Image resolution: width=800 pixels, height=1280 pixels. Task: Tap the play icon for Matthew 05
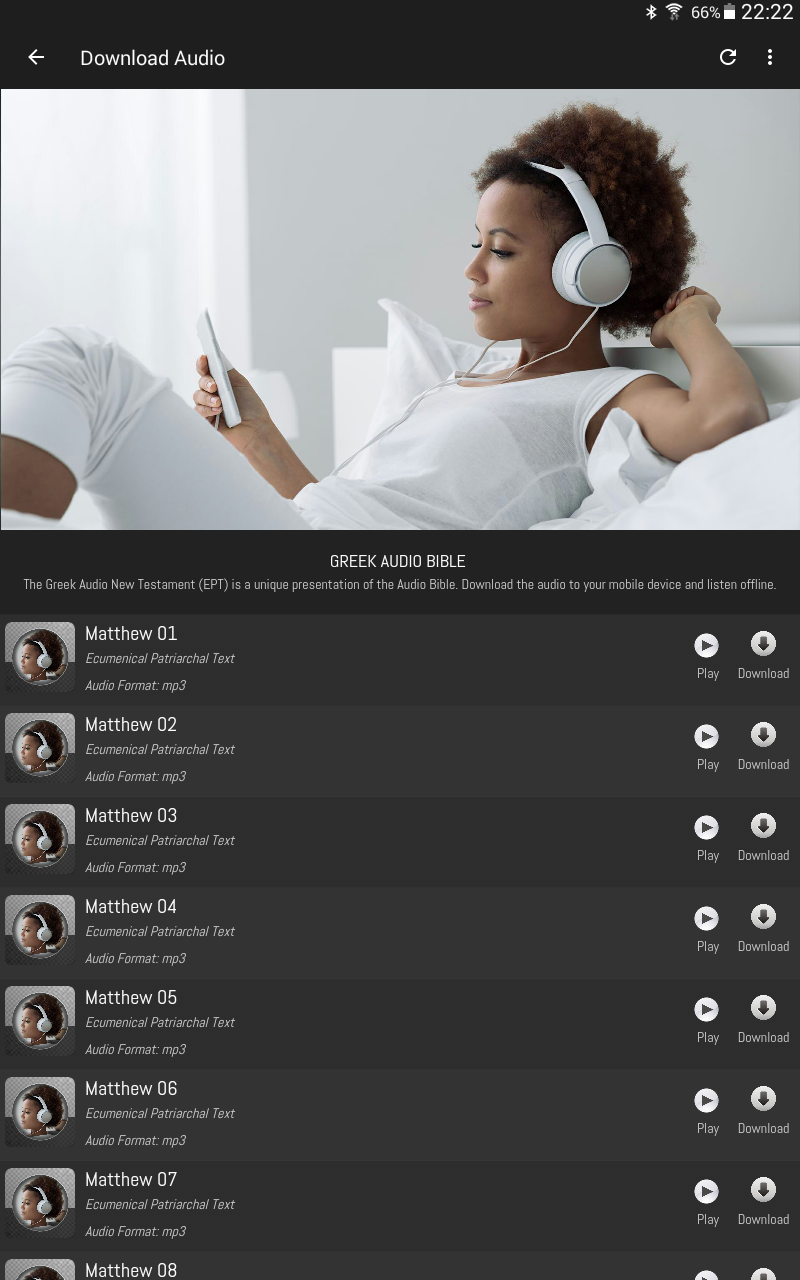[707, 1009]
